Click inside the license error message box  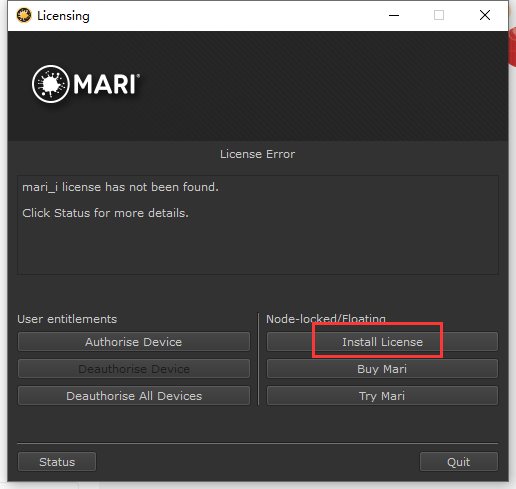click(258, 225)
